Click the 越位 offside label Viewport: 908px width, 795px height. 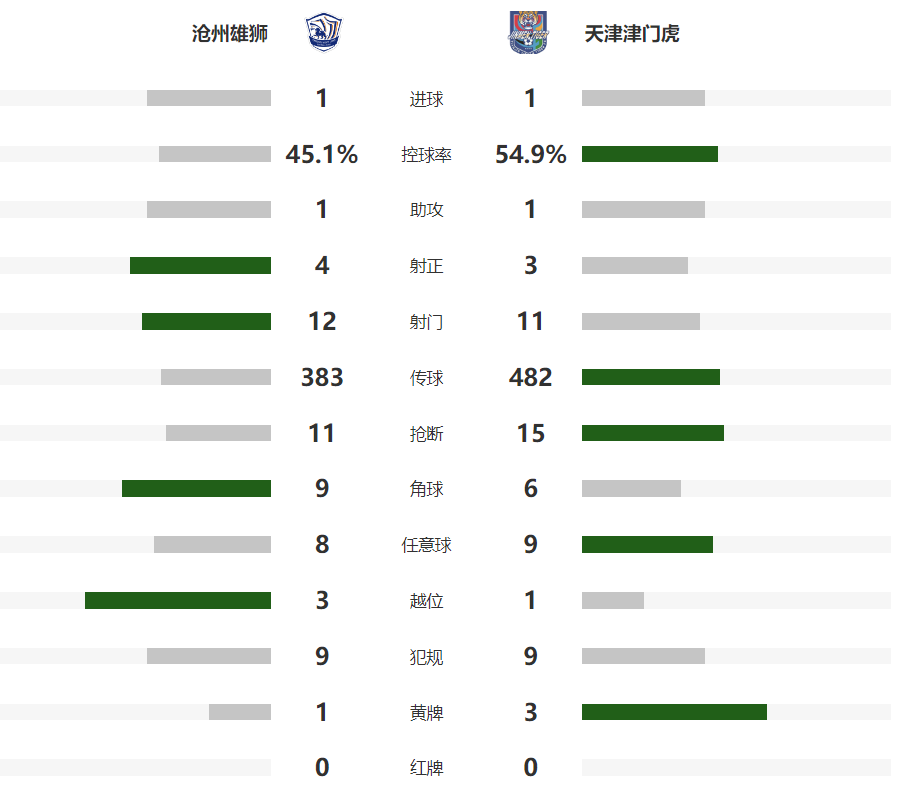point(427,601)
